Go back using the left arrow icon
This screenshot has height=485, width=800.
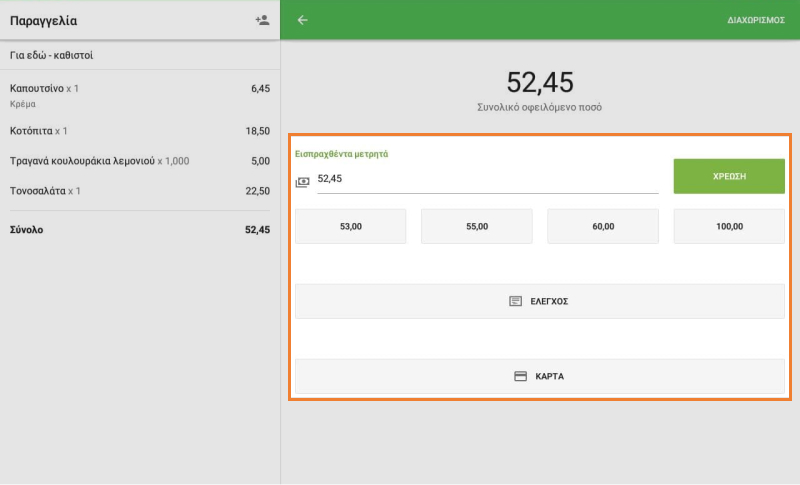(x=303, y=20)
